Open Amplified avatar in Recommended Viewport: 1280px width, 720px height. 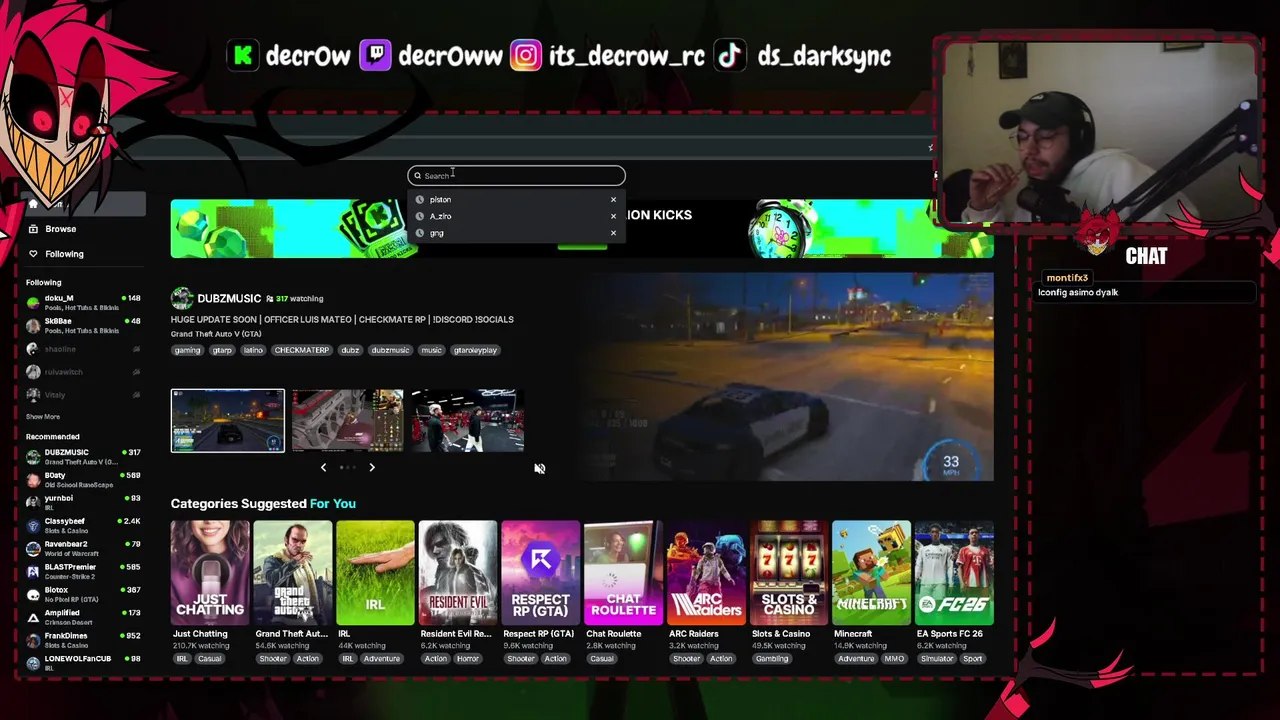click(33, 617)
